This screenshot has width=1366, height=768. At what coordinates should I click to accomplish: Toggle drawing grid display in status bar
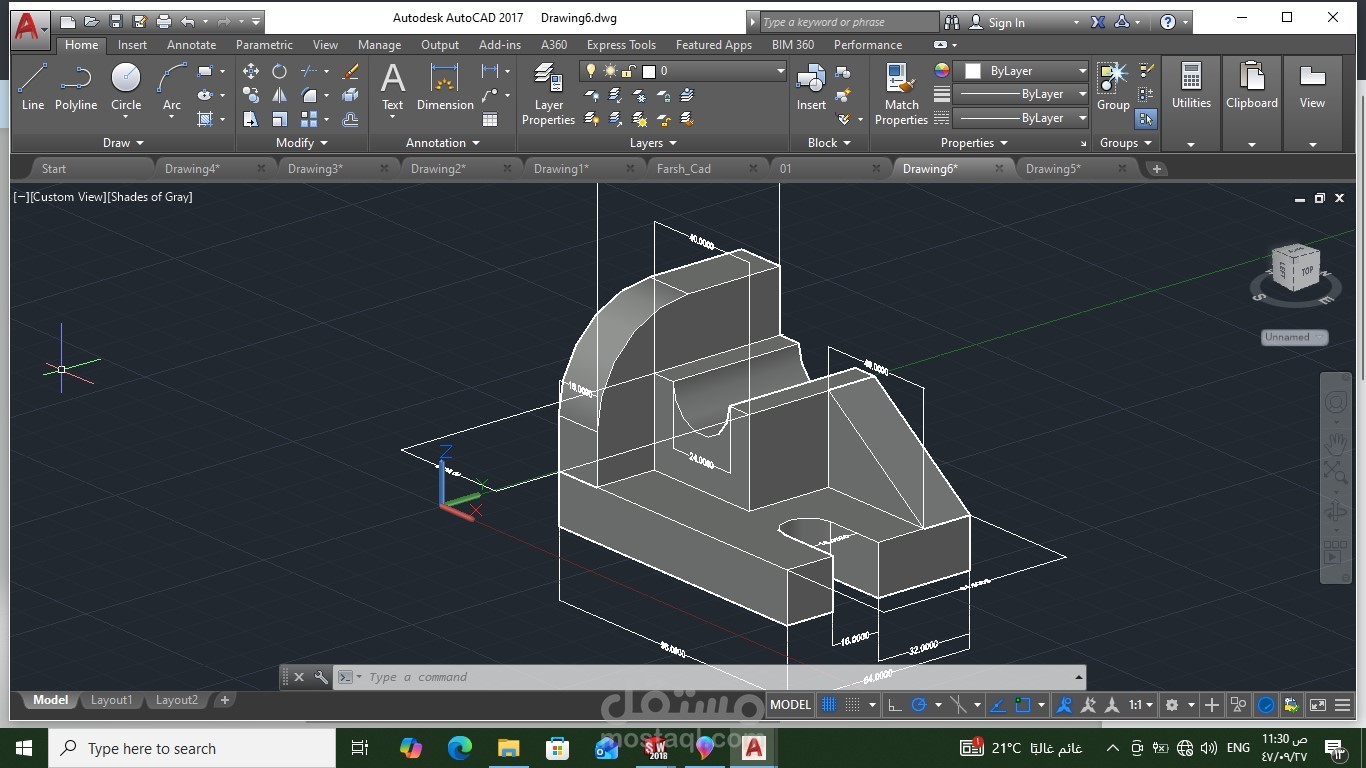point(829,705)
